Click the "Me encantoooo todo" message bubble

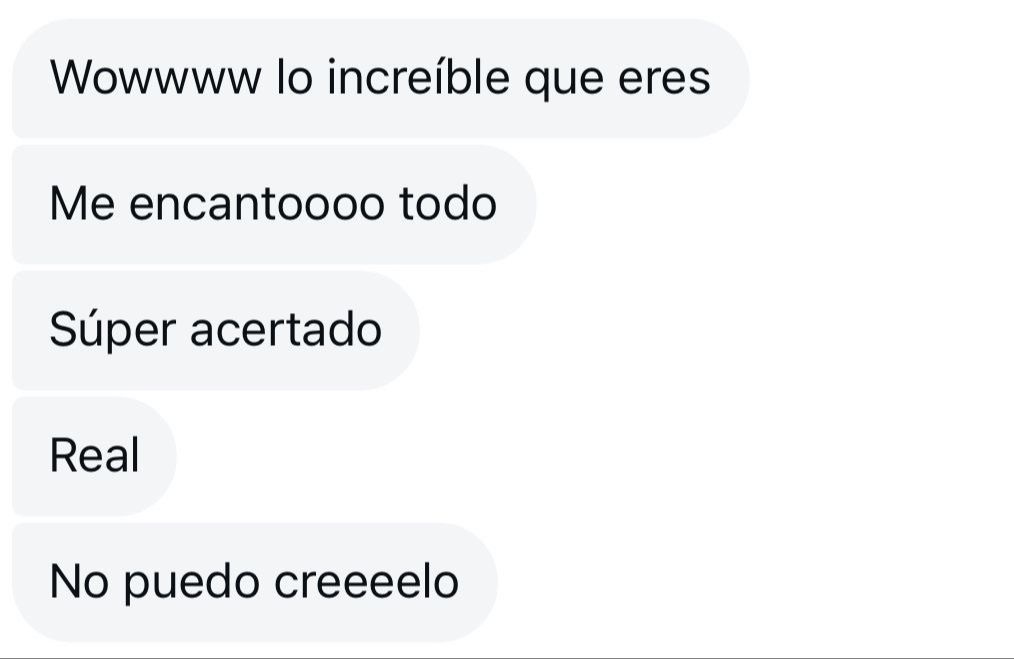[x=274, y=204]
